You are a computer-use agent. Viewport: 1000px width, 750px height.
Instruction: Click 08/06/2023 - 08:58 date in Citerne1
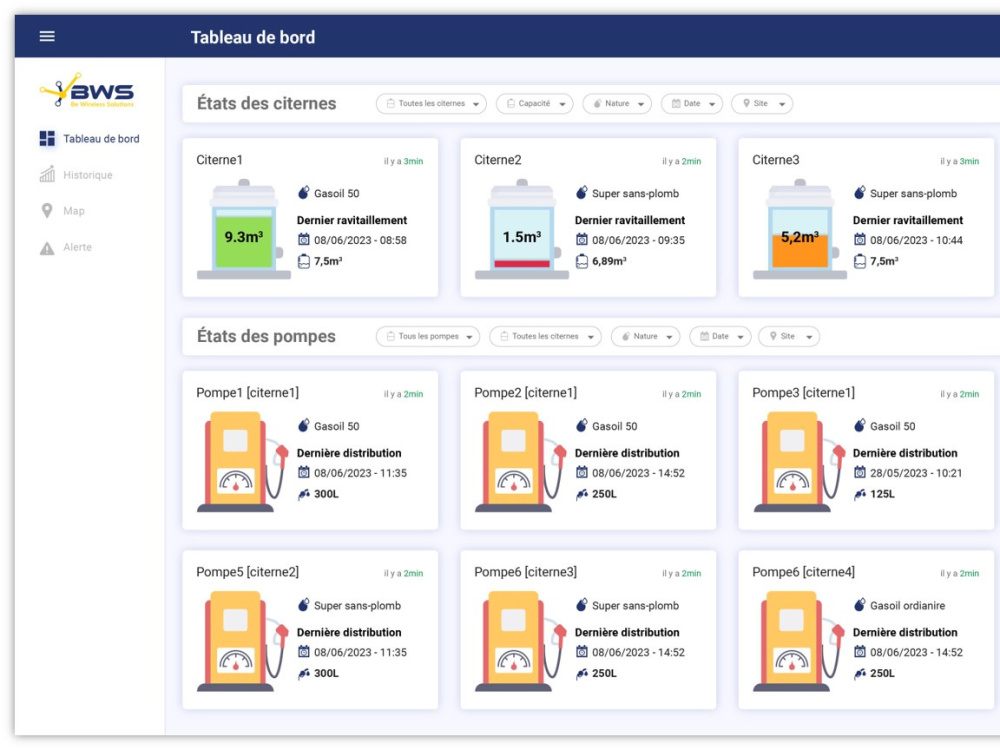[360, 240]
